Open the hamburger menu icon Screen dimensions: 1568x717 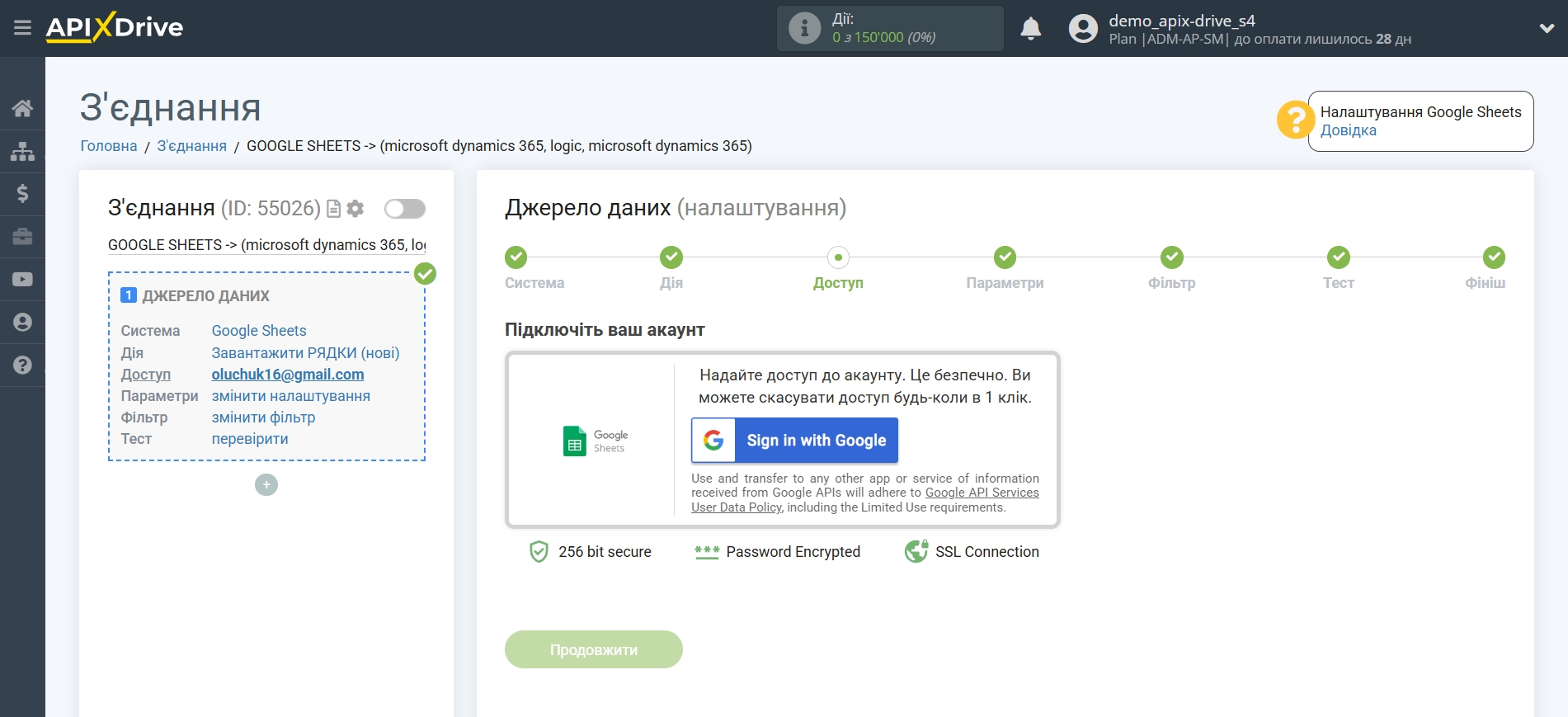22,28
